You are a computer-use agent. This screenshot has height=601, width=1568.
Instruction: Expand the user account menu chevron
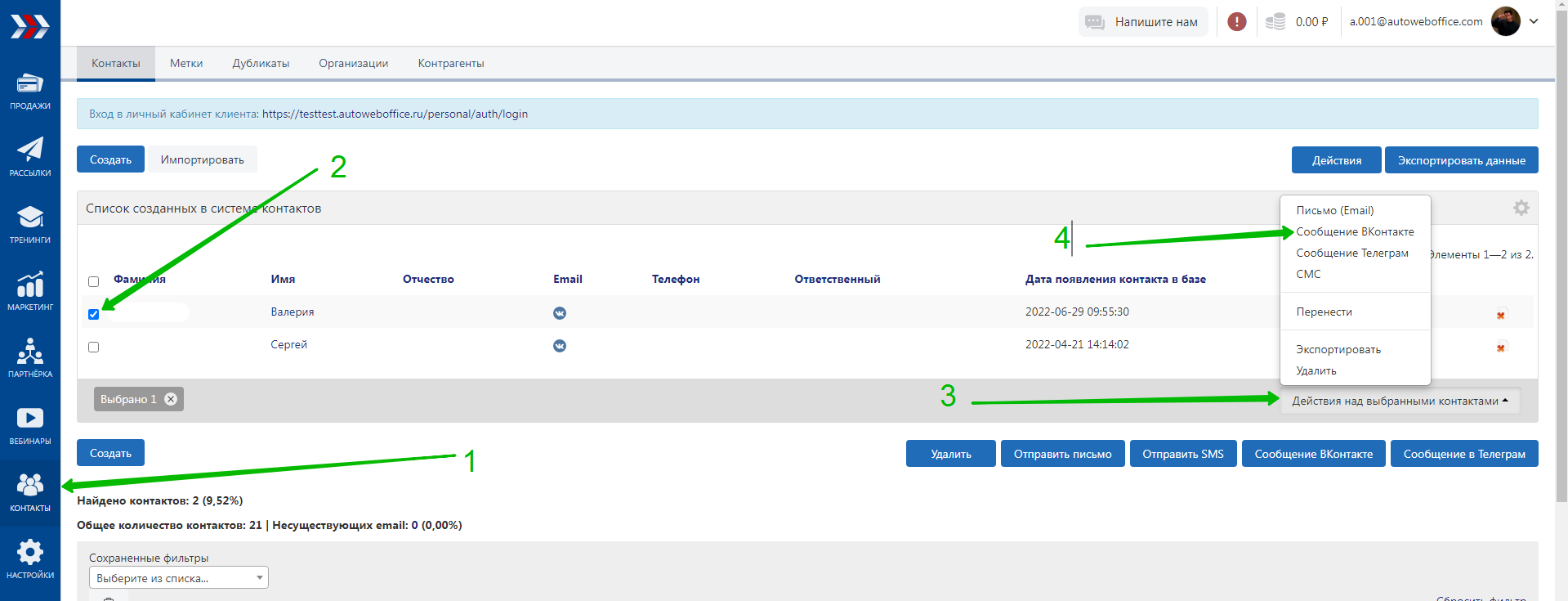[1534, 22]
